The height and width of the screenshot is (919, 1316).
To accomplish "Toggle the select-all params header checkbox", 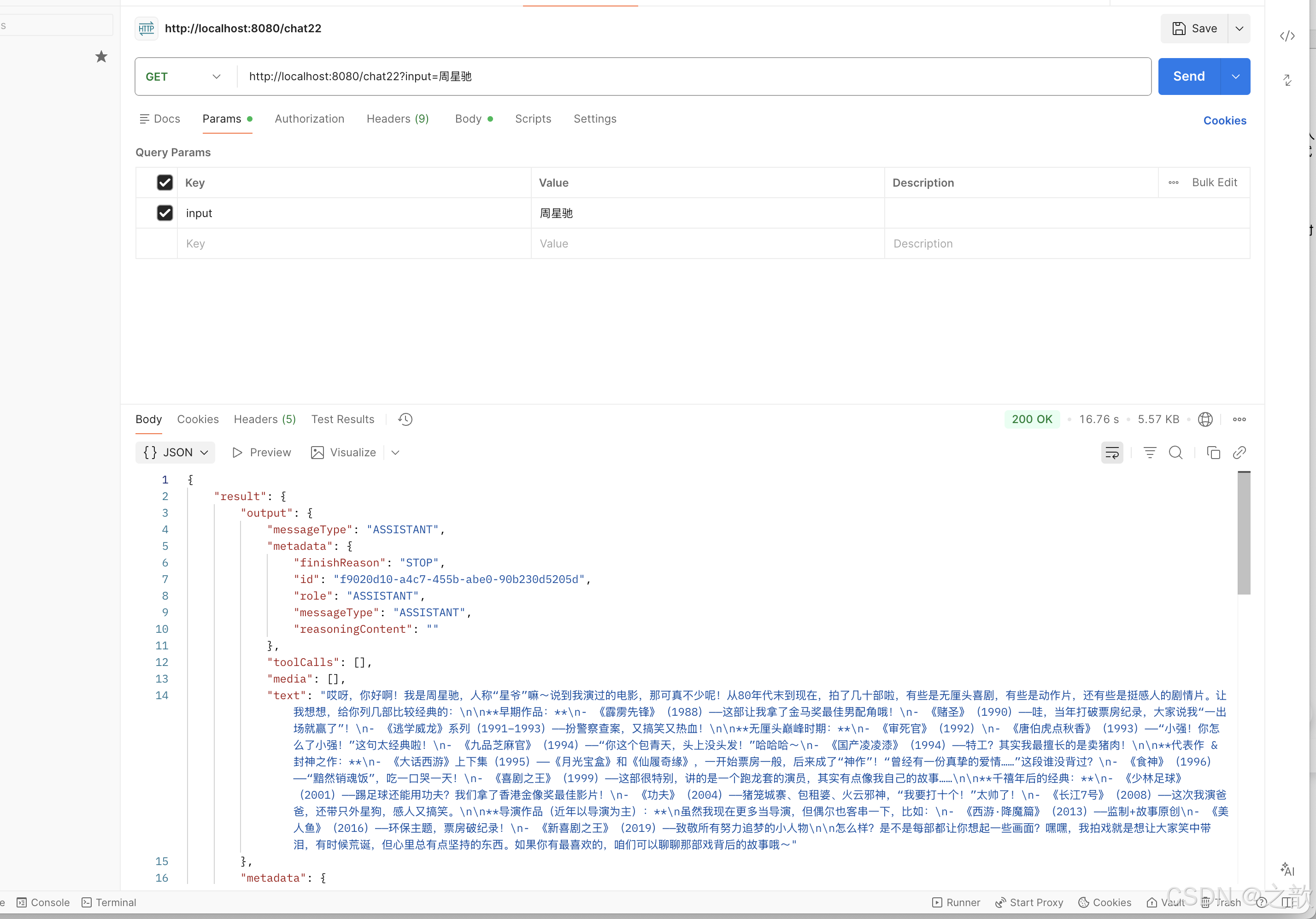I will (164, 183).
